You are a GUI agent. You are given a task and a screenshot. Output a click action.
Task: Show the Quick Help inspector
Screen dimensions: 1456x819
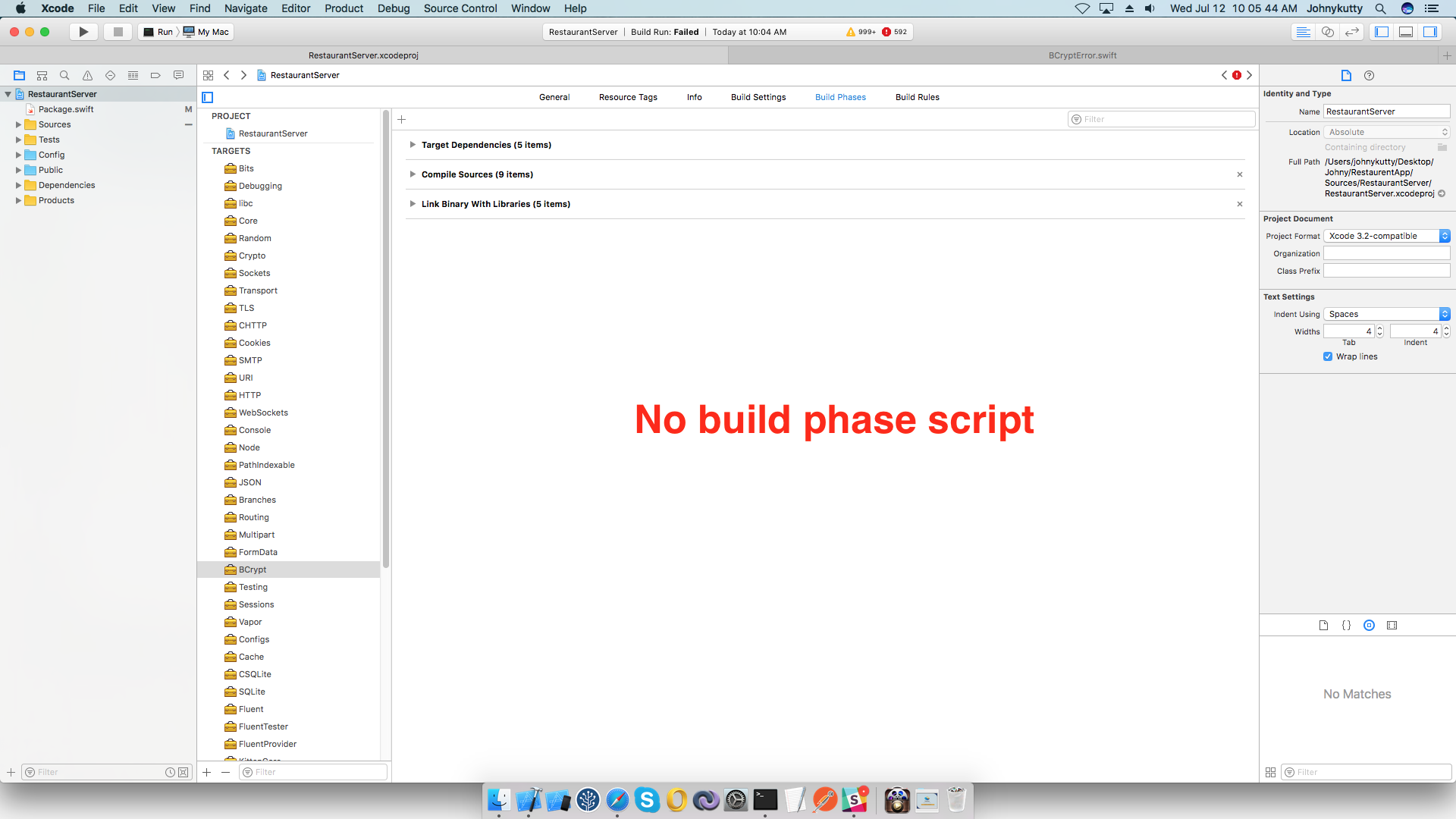point(1369,75)
